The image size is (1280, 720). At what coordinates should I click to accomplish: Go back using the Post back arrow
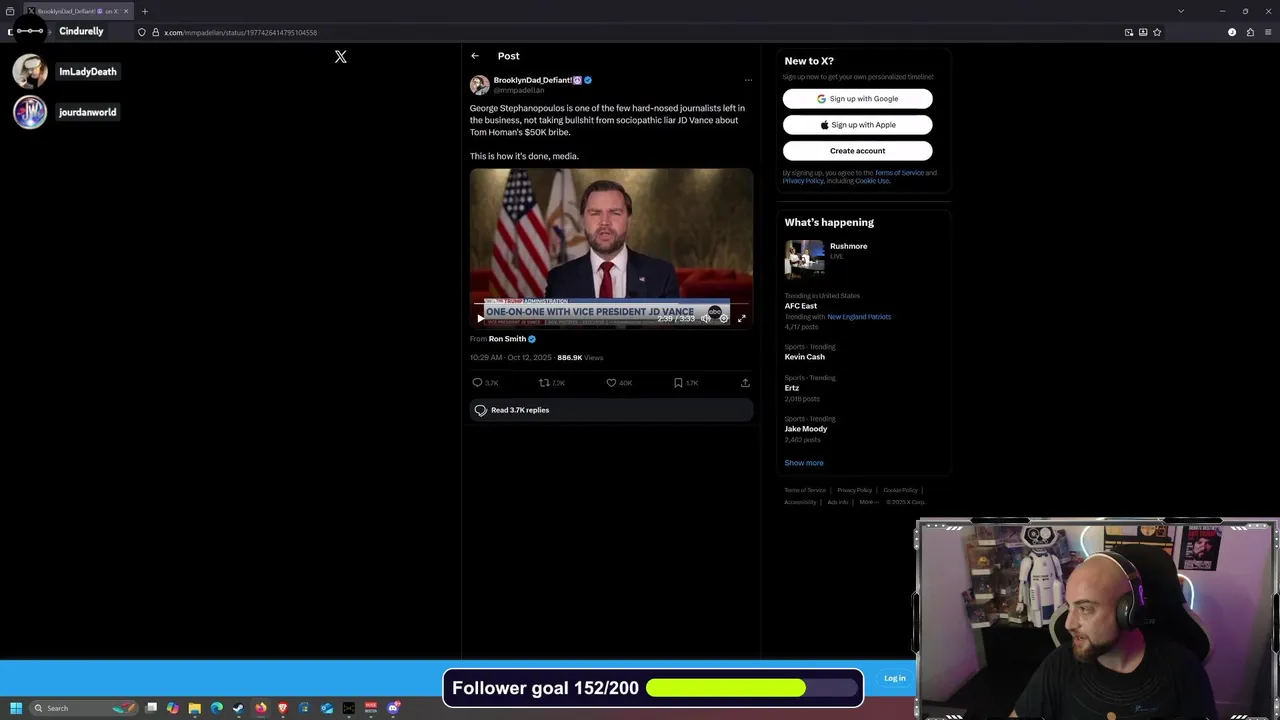tap(475, 56)
